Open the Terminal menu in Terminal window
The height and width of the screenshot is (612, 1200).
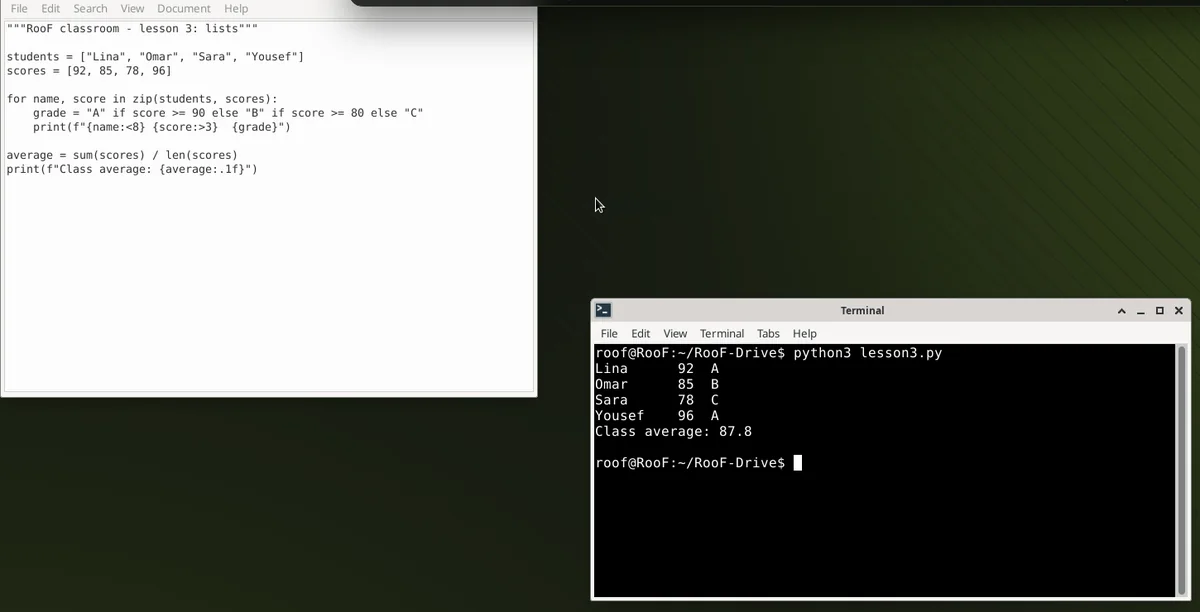click(x=722, y=333)
